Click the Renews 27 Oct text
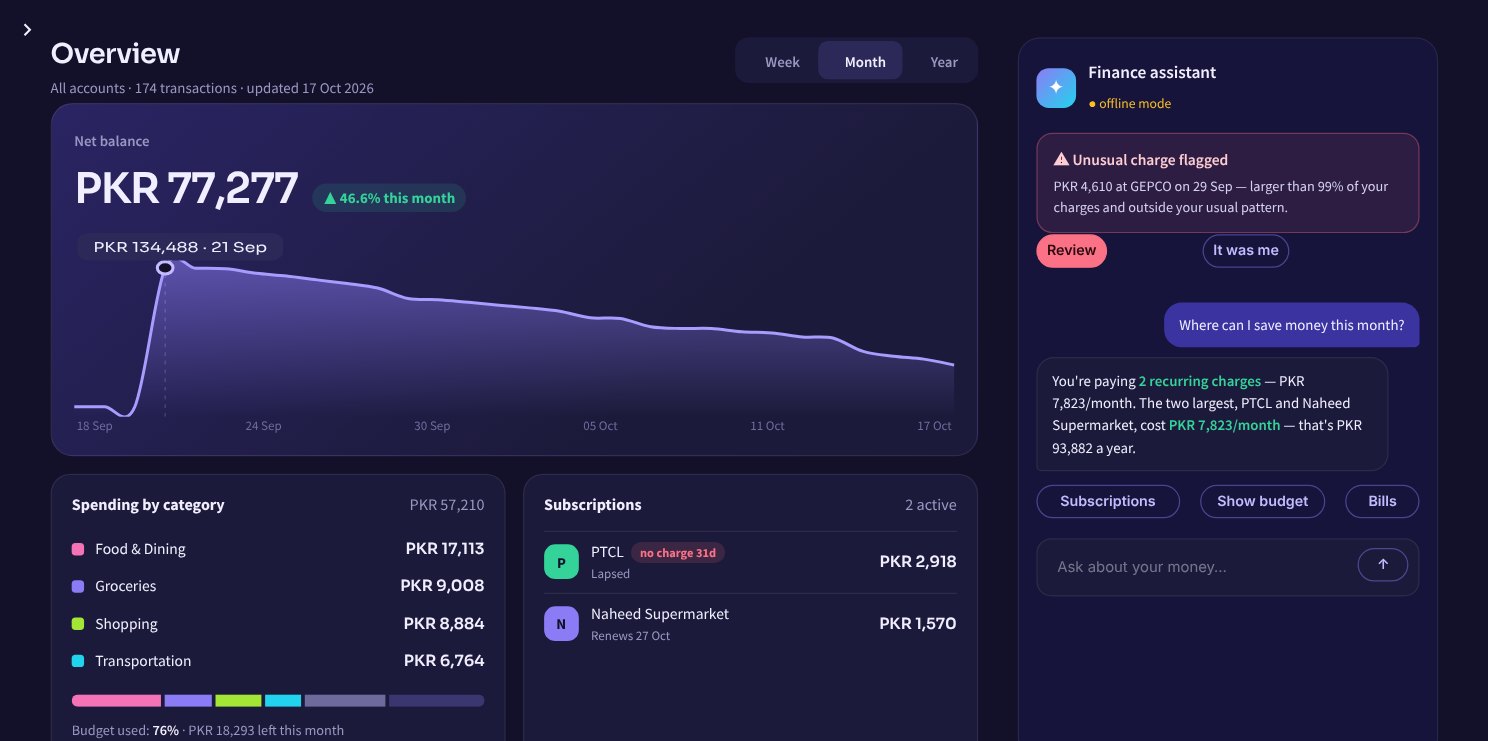The width and height of the screenshot is (1488, 741). (630, 636)
